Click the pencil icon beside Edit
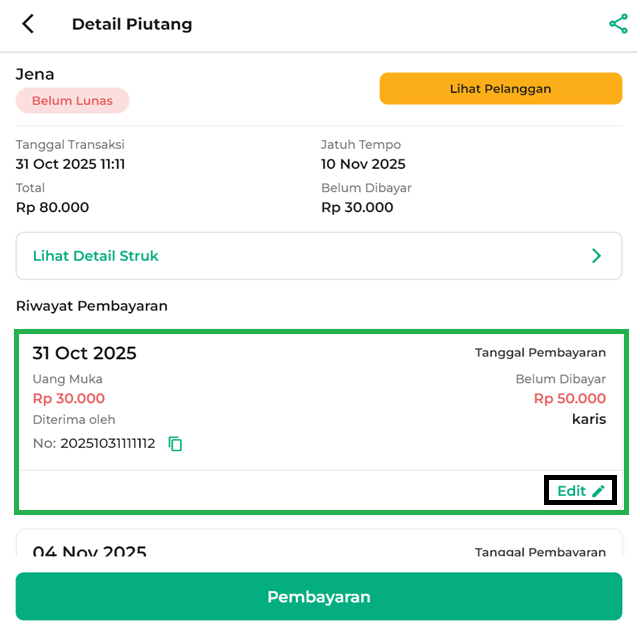Image resolution: width=640 pixels, height=634 pixels. tap(599, 491)
